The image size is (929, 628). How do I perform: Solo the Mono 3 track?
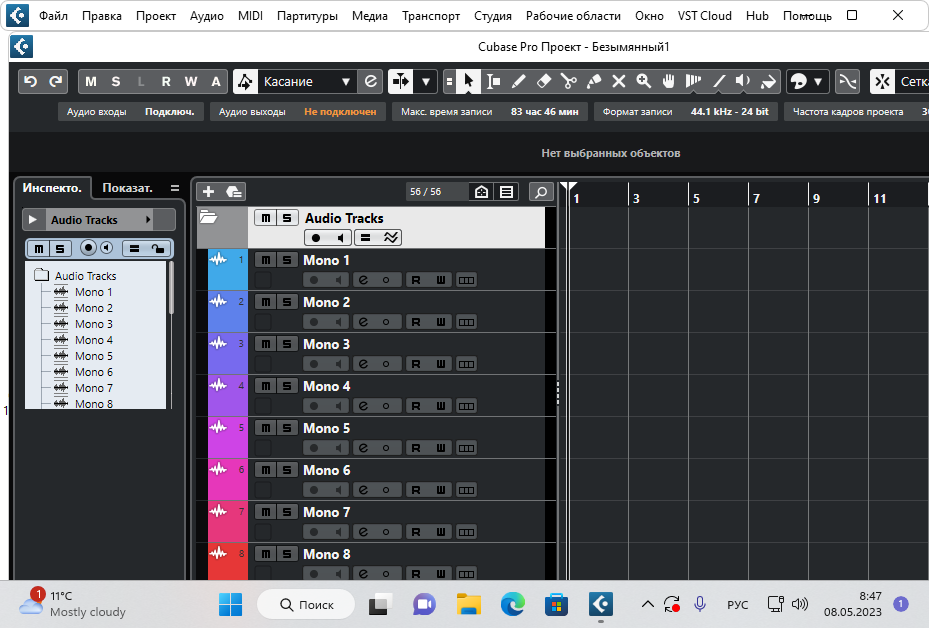click(287, 344)
